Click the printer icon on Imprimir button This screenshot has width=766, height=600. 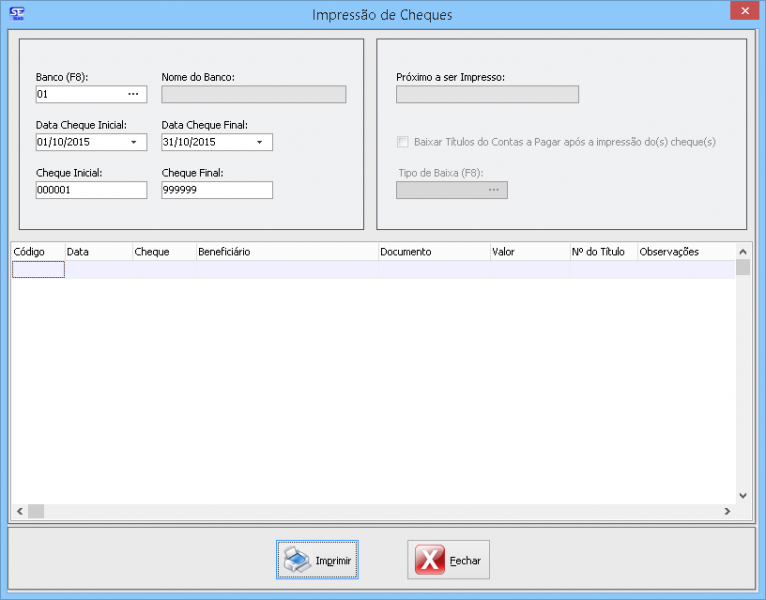(x=297, y=560)
